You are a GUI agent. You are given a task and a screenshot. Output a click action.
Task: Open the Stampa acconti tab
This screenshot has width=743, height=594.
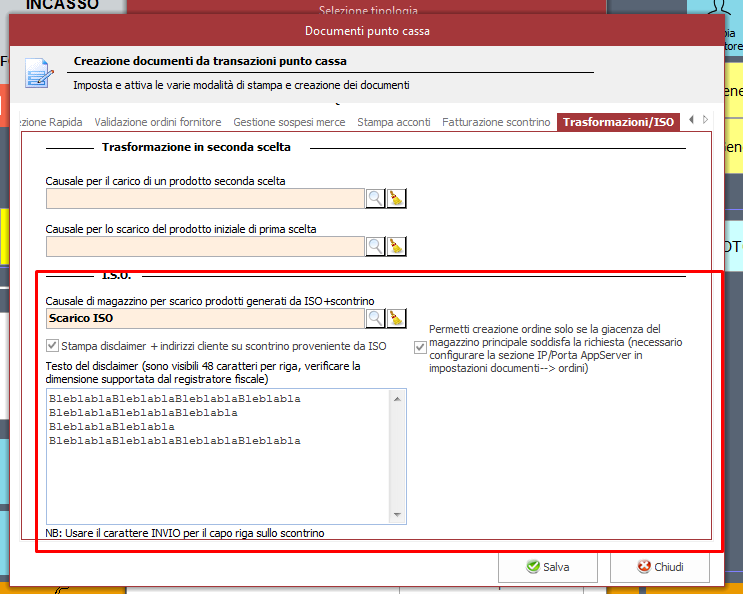pos(393,122)
